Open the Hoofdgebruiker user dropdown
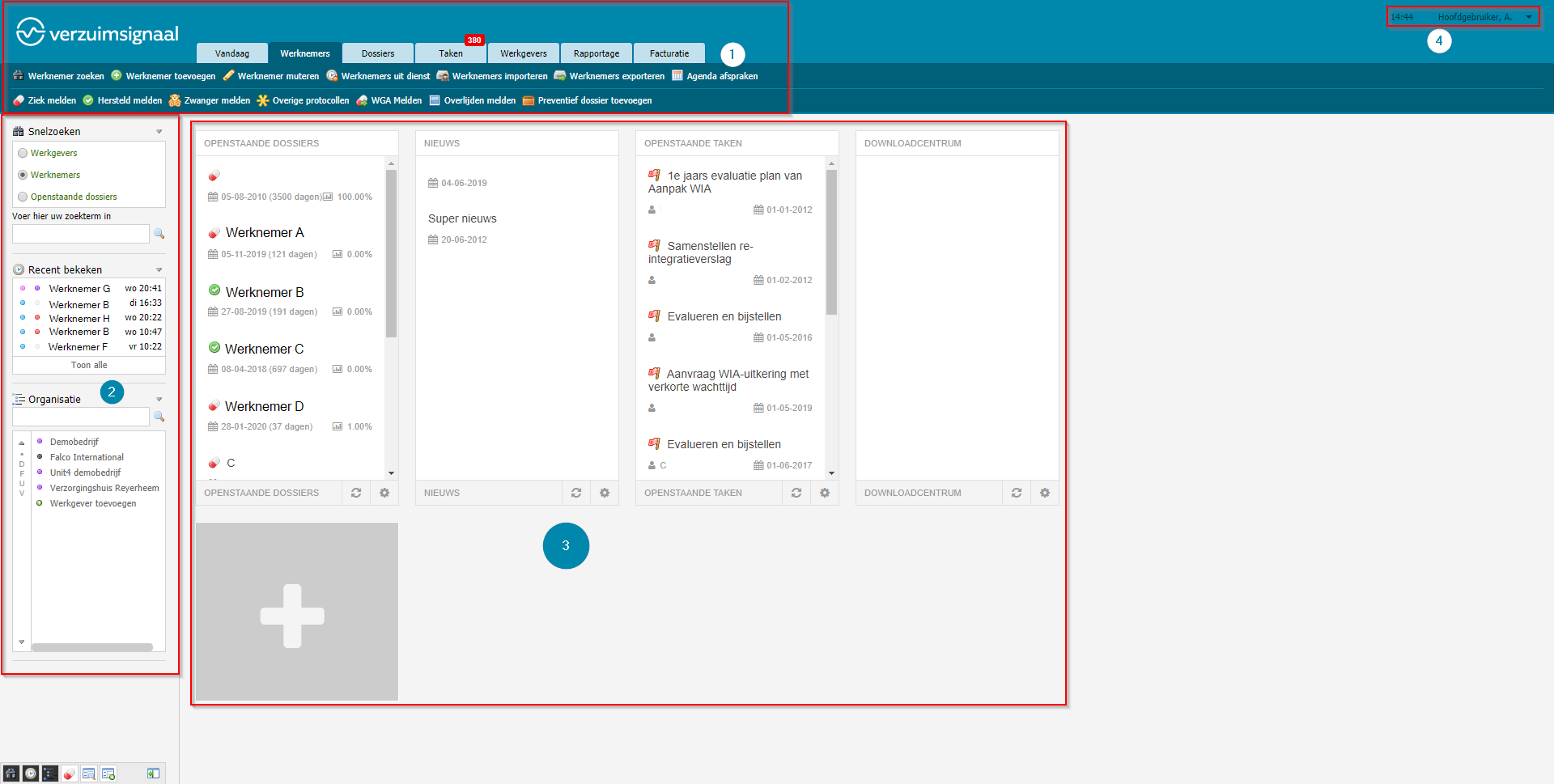 pyautogui.click(x=1529, y=17)
